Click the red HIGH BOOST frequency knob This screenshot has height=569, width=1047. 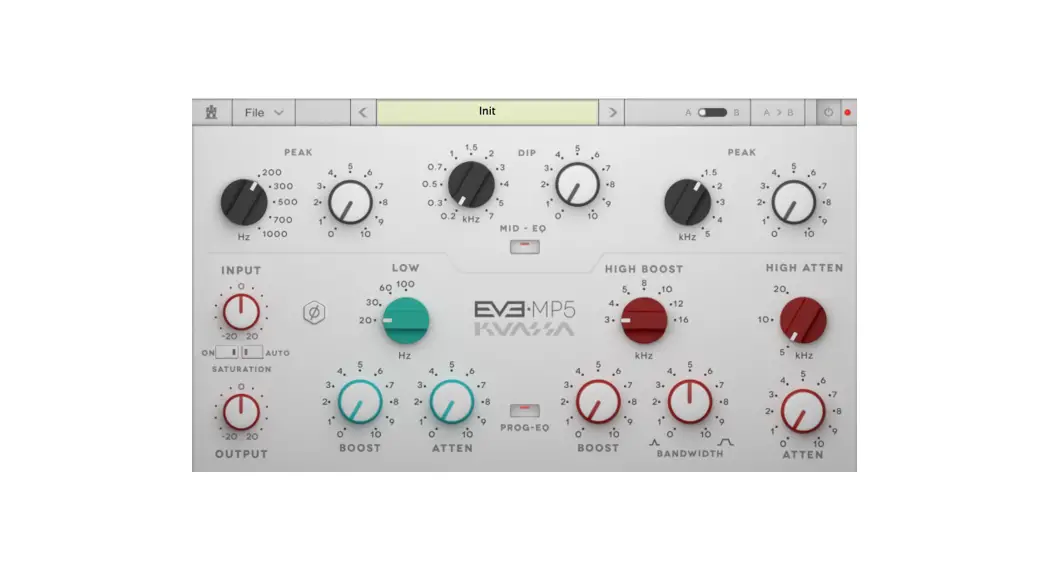click(x=644, y=321)
